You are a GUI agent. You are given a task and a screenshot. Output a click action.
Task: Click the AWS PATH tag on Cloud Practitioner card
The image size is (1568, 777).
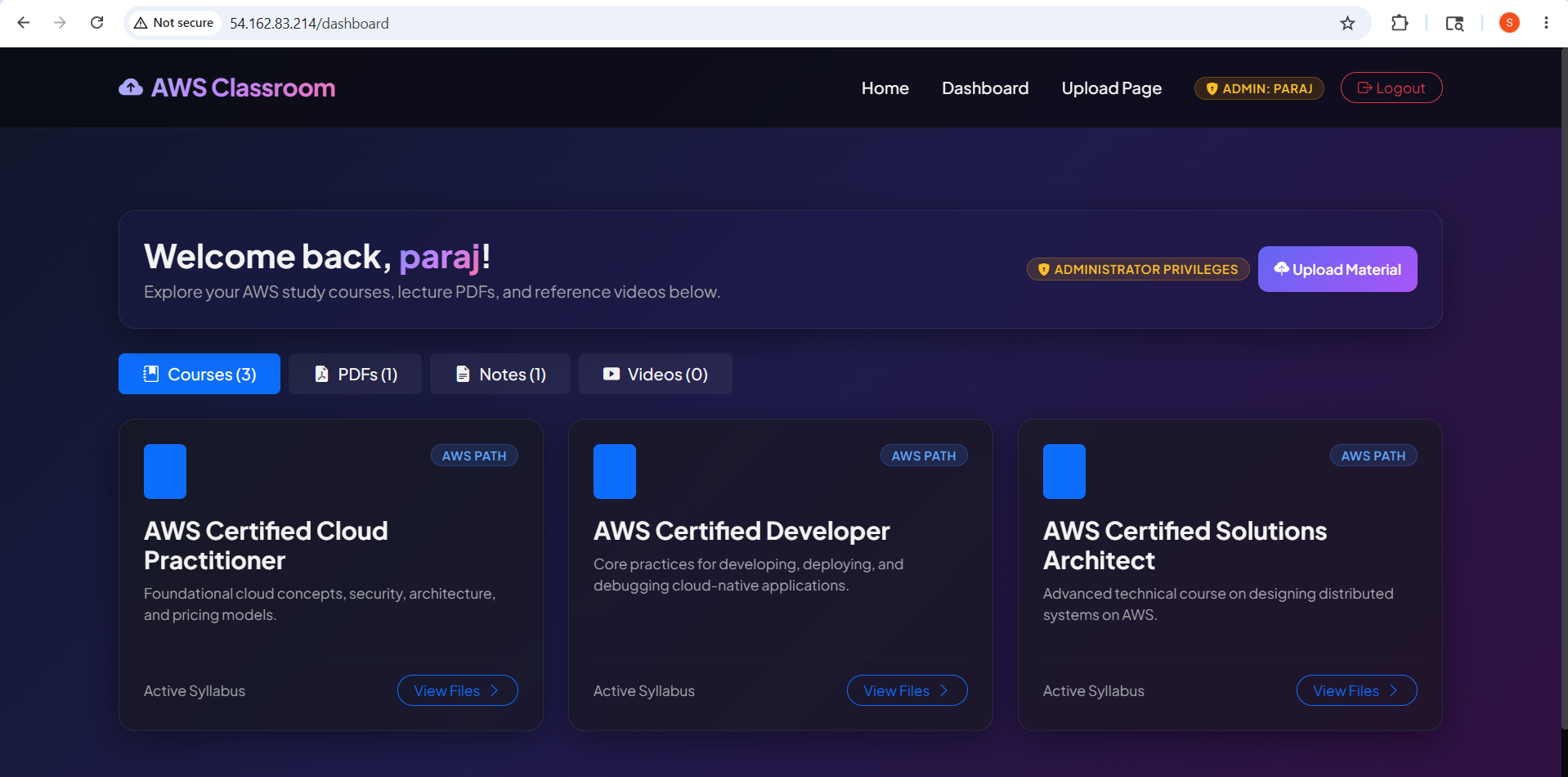pos(474,456)
